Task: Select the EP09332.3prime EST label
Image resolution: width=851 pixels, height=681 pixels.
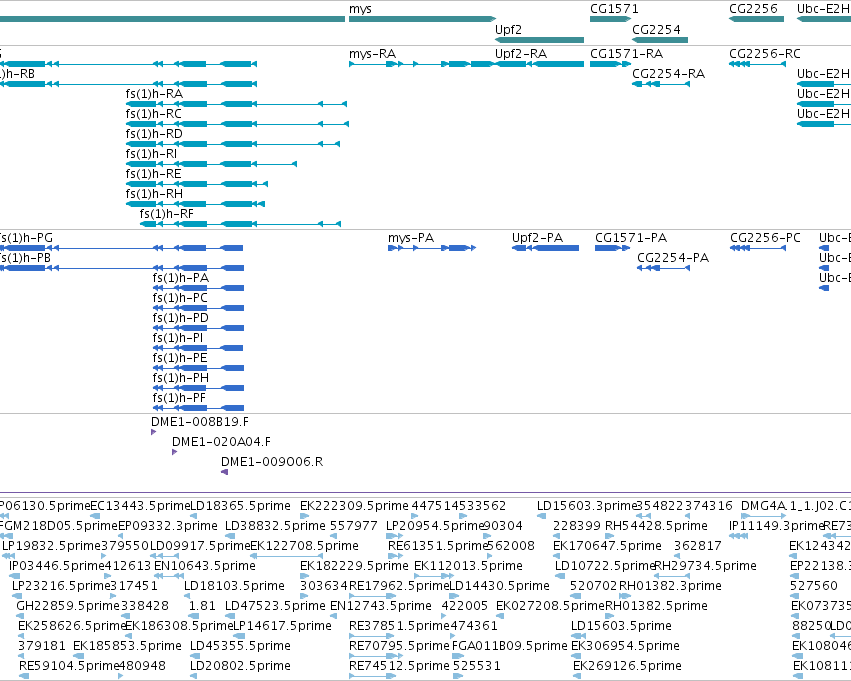Action: (x=168, y=526)
